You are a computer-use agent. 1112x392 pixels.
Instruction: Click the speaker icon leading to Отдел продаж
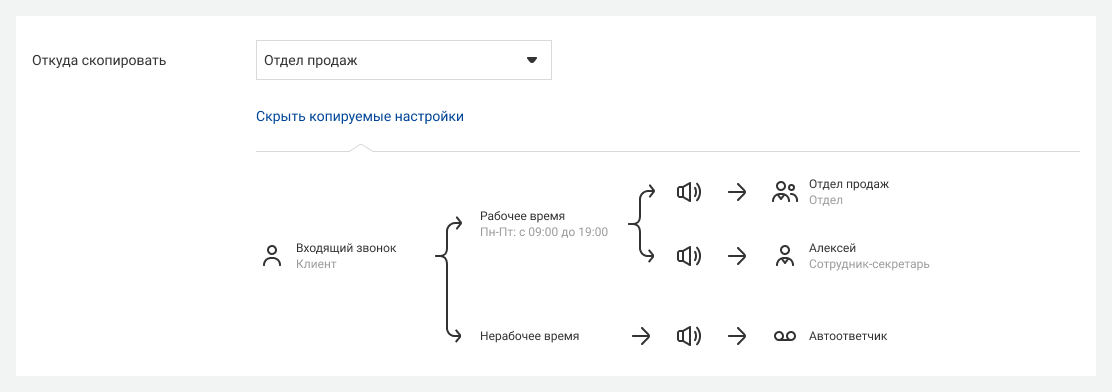[x=689, y=191]
